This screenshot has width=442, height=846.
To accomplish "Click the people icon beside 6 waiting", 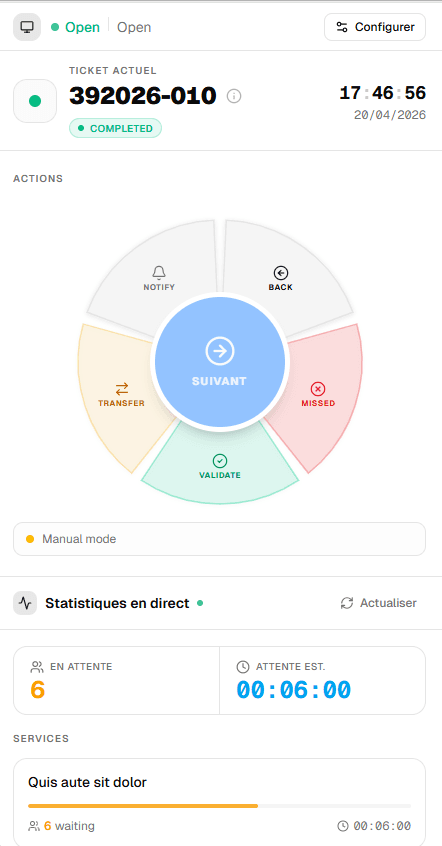I will point(34,826).
